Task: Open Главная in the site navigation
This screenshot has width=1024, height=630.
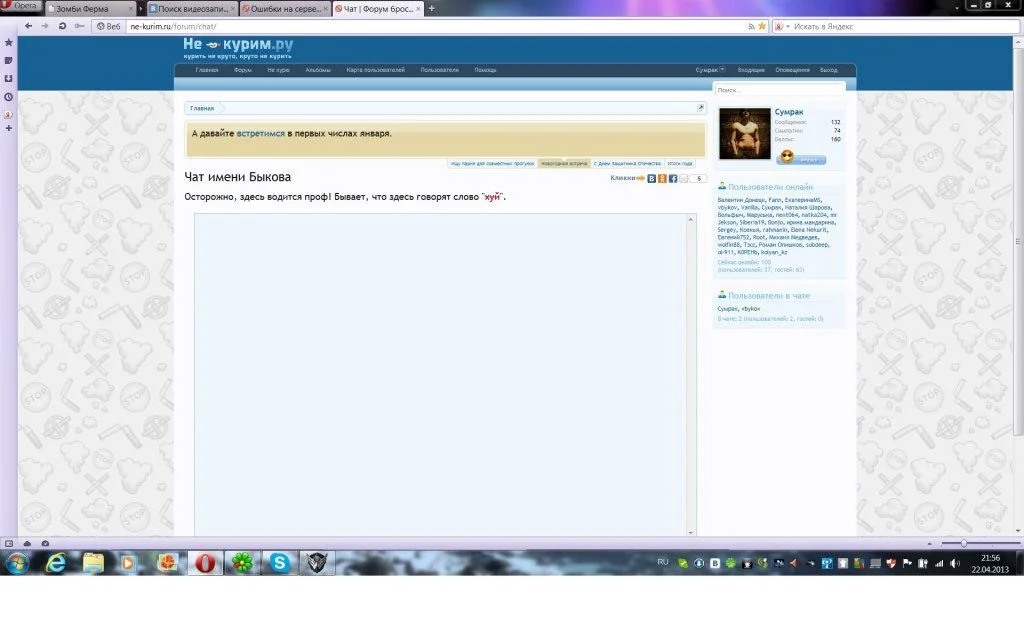Action: (206, 70)
